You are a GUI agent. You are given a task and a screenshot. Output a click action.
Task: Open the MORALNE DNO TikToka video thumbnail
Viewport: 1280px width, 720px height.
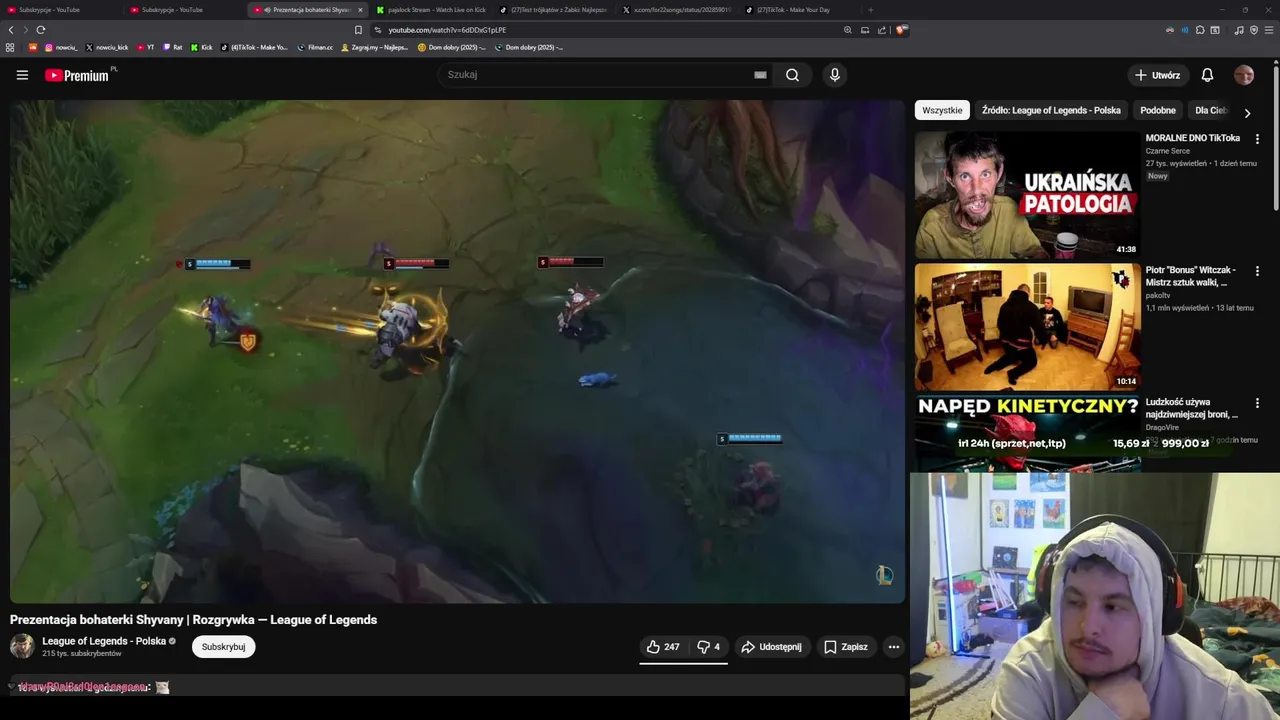point(1027,195)
